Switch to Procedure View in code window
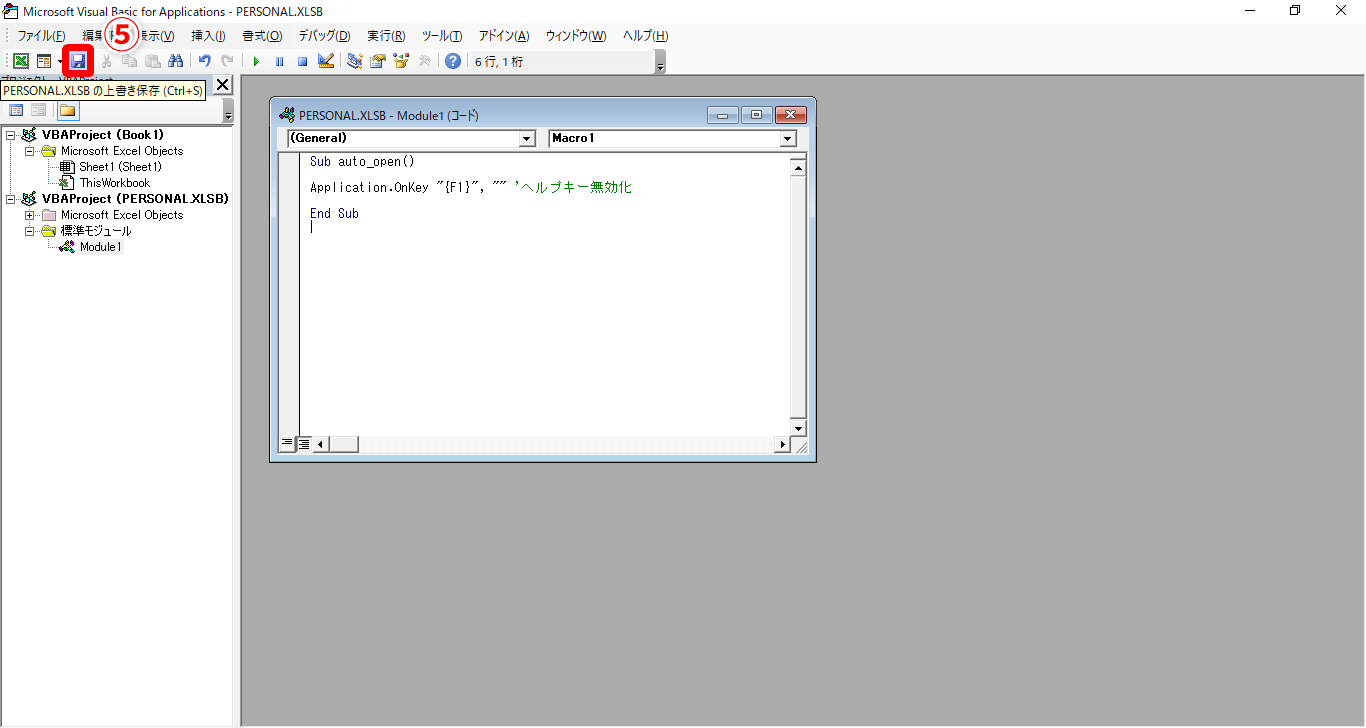The image size is (1366, 728). (x=287, y=444)
